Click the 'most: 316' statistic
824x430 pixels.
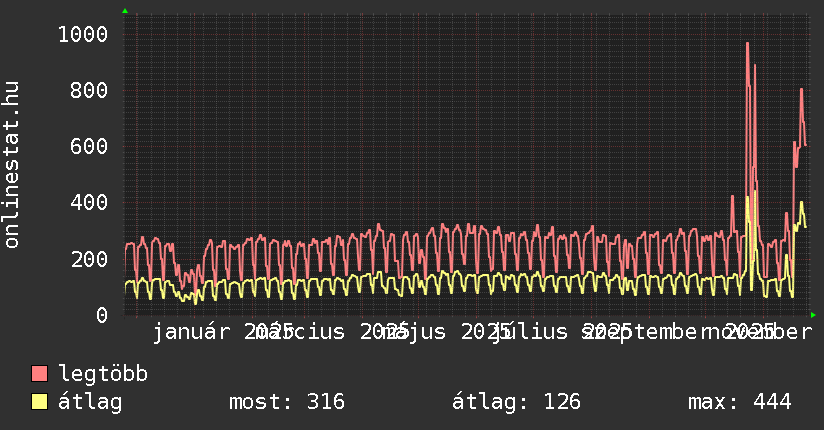[287, 402]
